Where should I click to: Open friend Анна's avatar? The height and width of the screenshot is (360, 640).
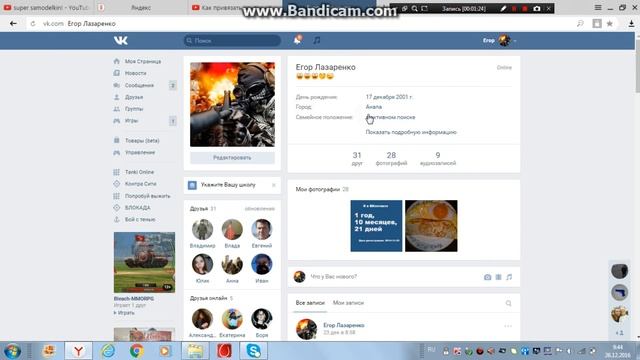click(232, 264)
